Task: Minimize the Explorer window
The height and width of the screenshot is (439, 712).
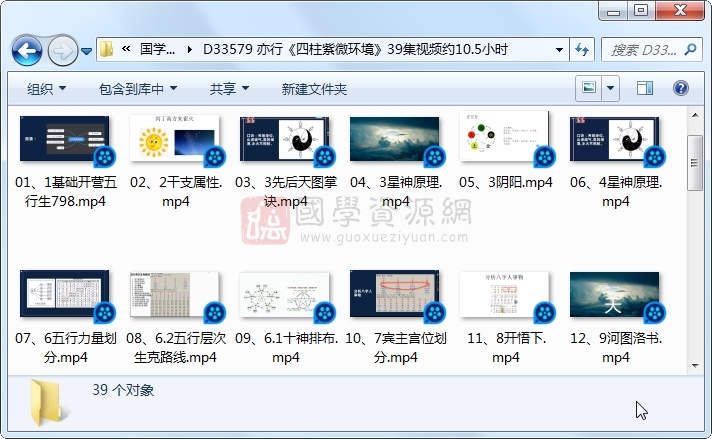Action: [x=613, y=10]
